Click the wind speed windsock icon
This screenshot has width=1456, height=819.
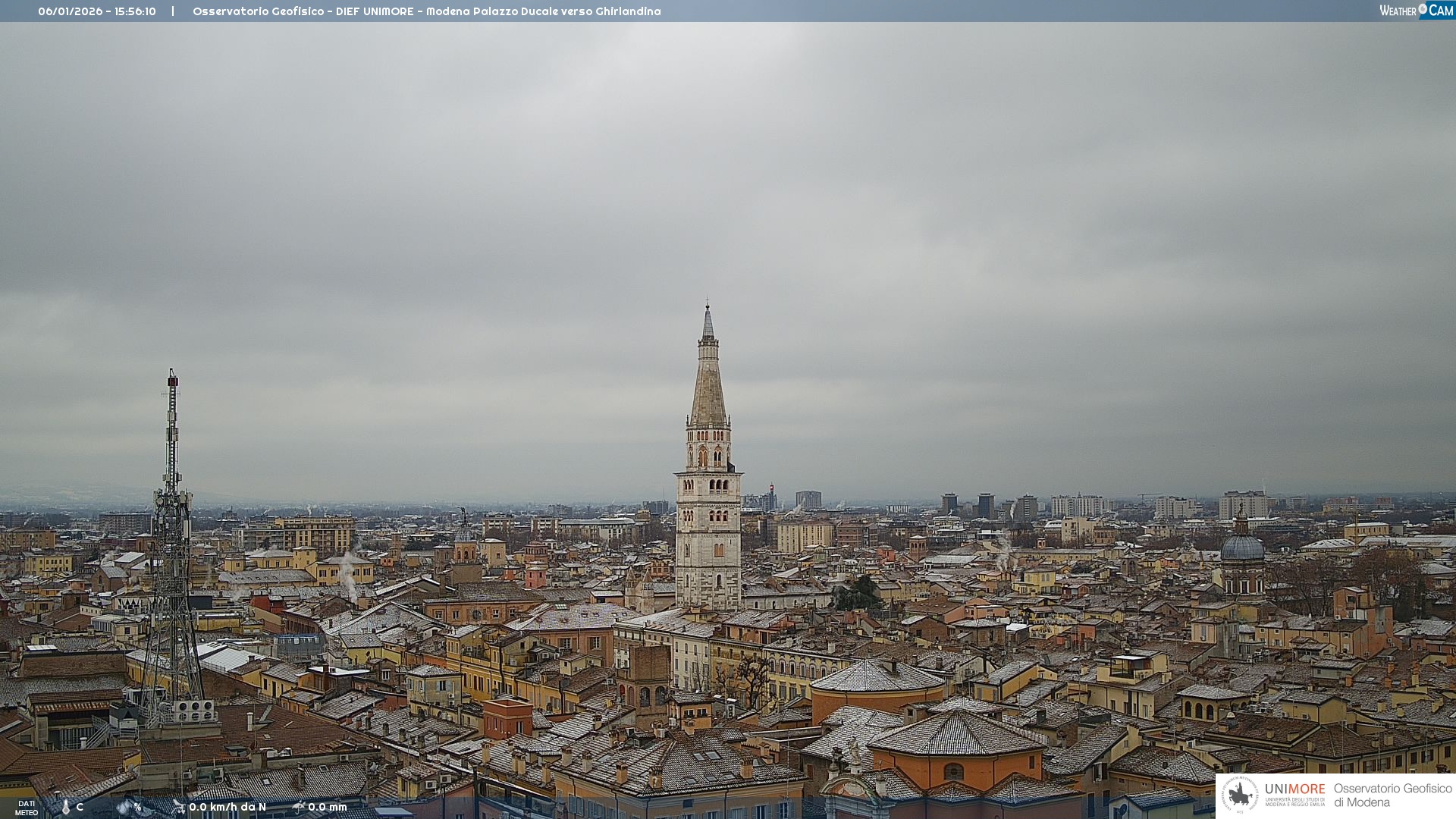[178, 807]
